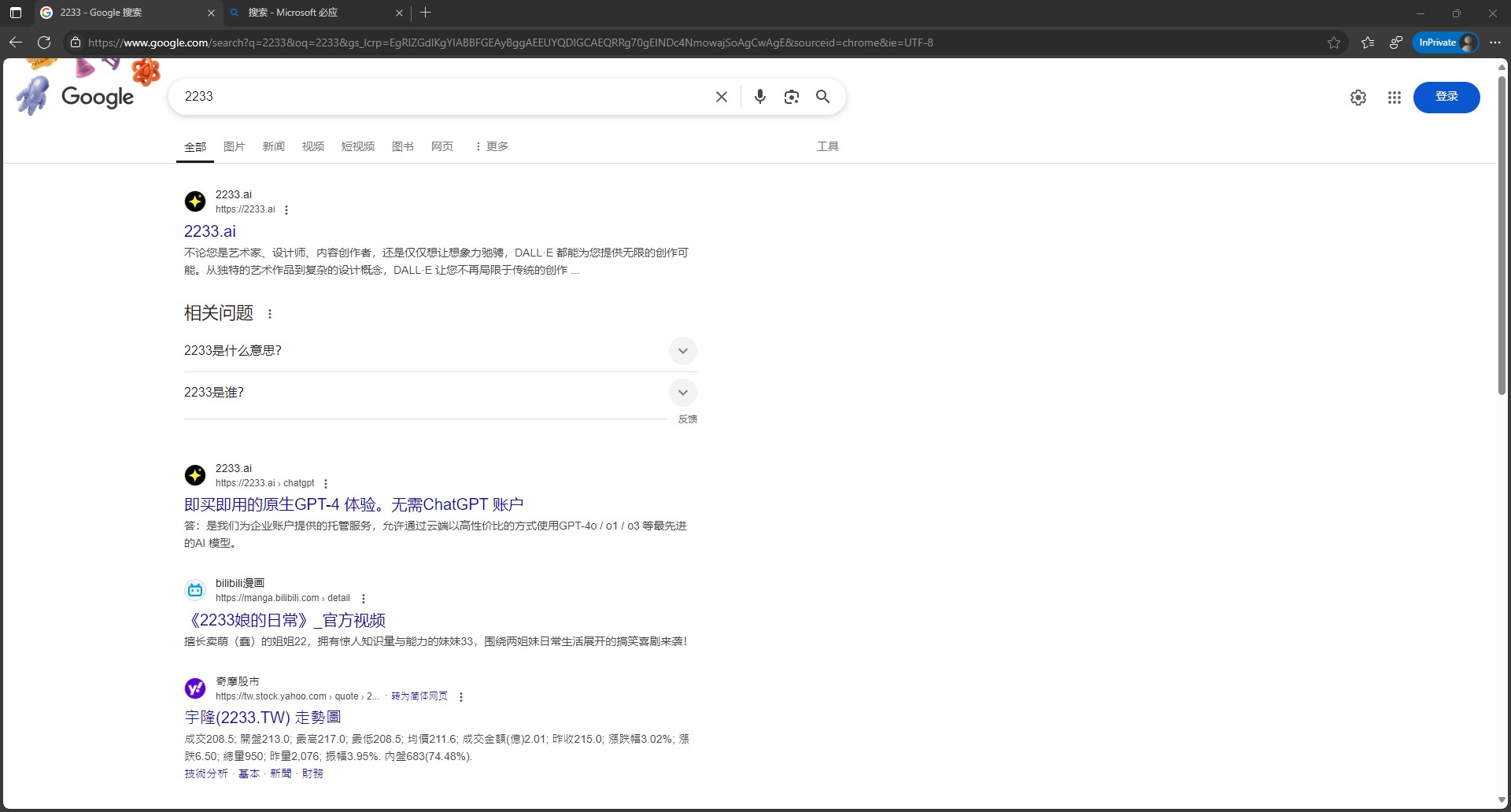1511x812 pixels.
Task: Click the page vertical scrollbar thumb
Action: [x=1502, y=234]
